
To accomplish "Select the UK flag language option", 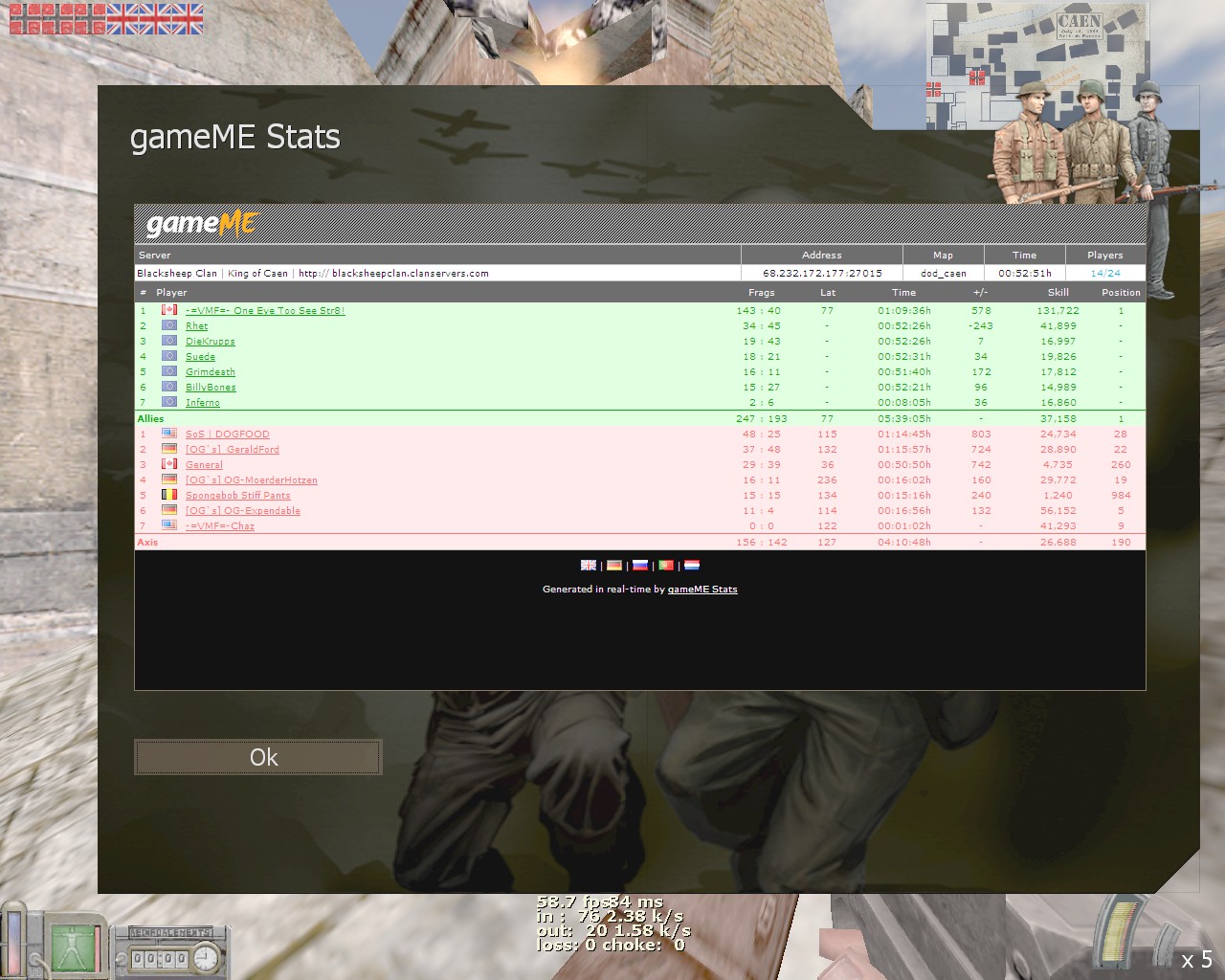I will 589,565.
